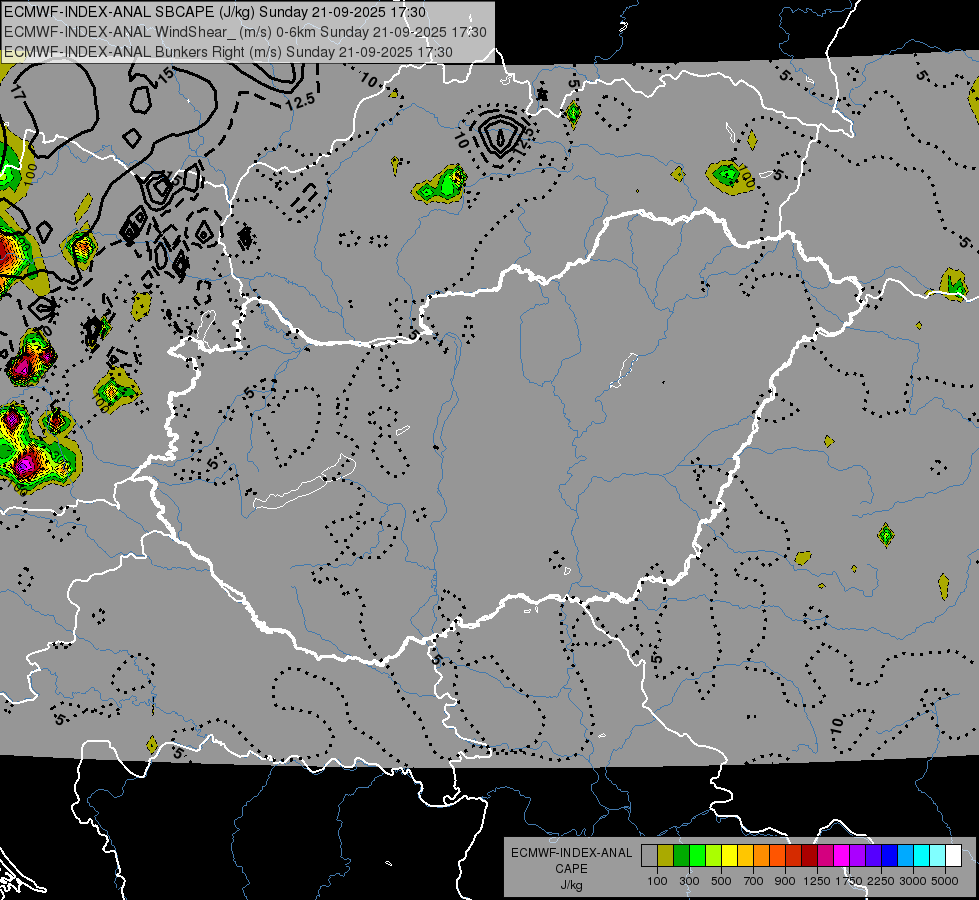Select the orange swatch after 700

pyautogui.click(x=761, y=856)
